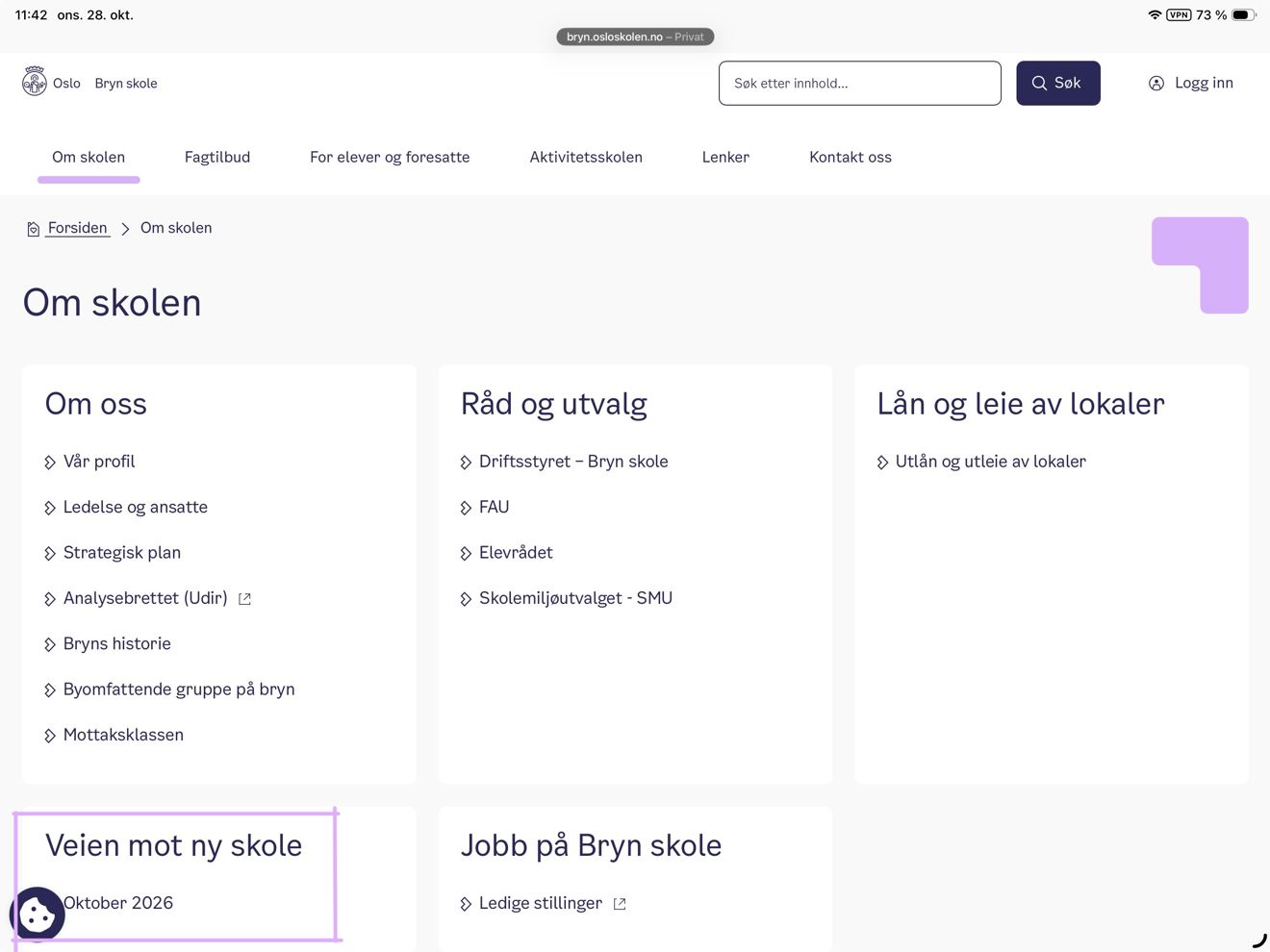
Task: Open Driftsstyret – Bryn skole link
Action: click(x=573, y=462)
